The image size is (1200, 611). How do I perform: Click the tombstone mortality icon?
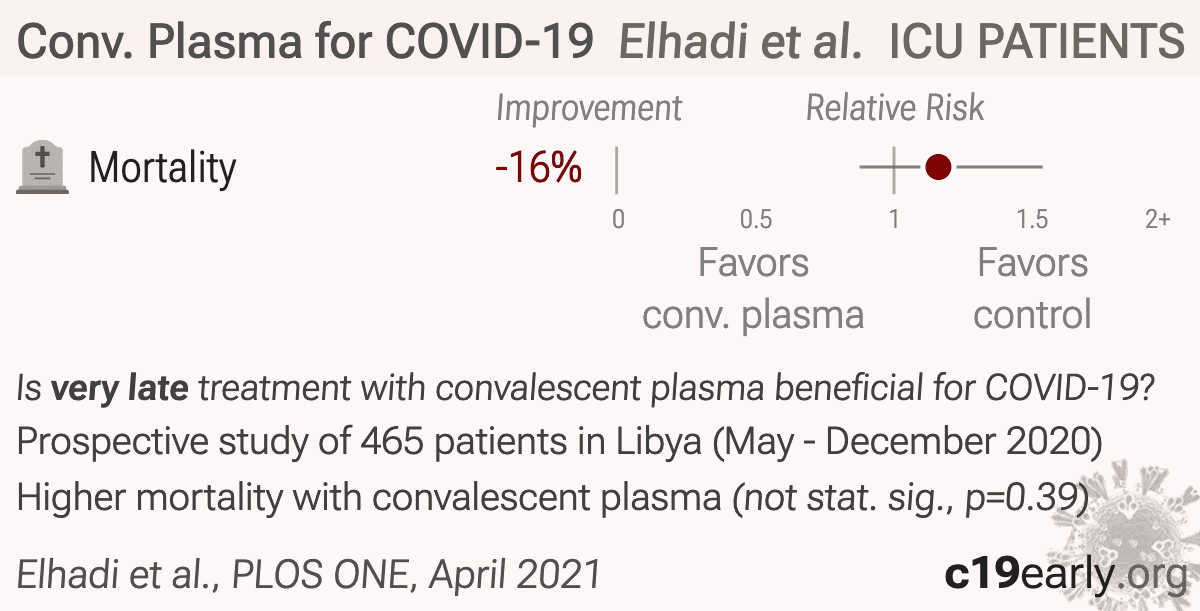pos(44,168)
